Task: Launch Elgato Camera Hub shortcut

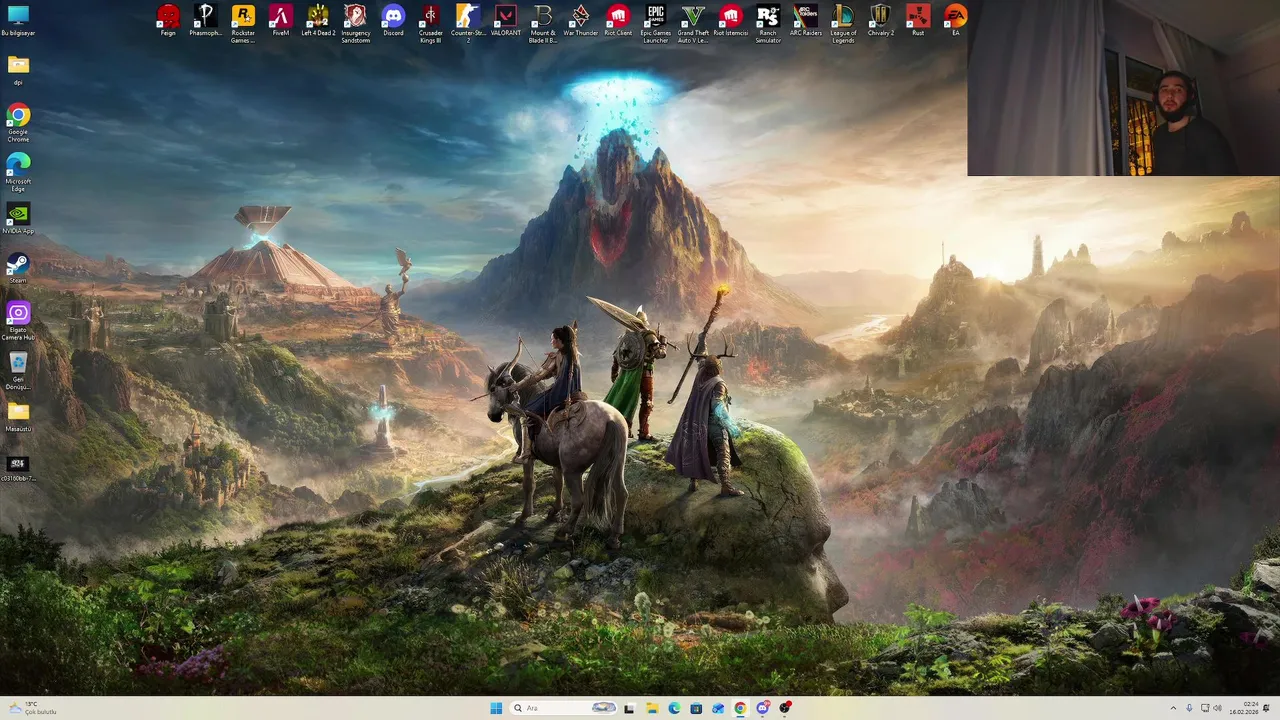Action: [x=18, y=322]
